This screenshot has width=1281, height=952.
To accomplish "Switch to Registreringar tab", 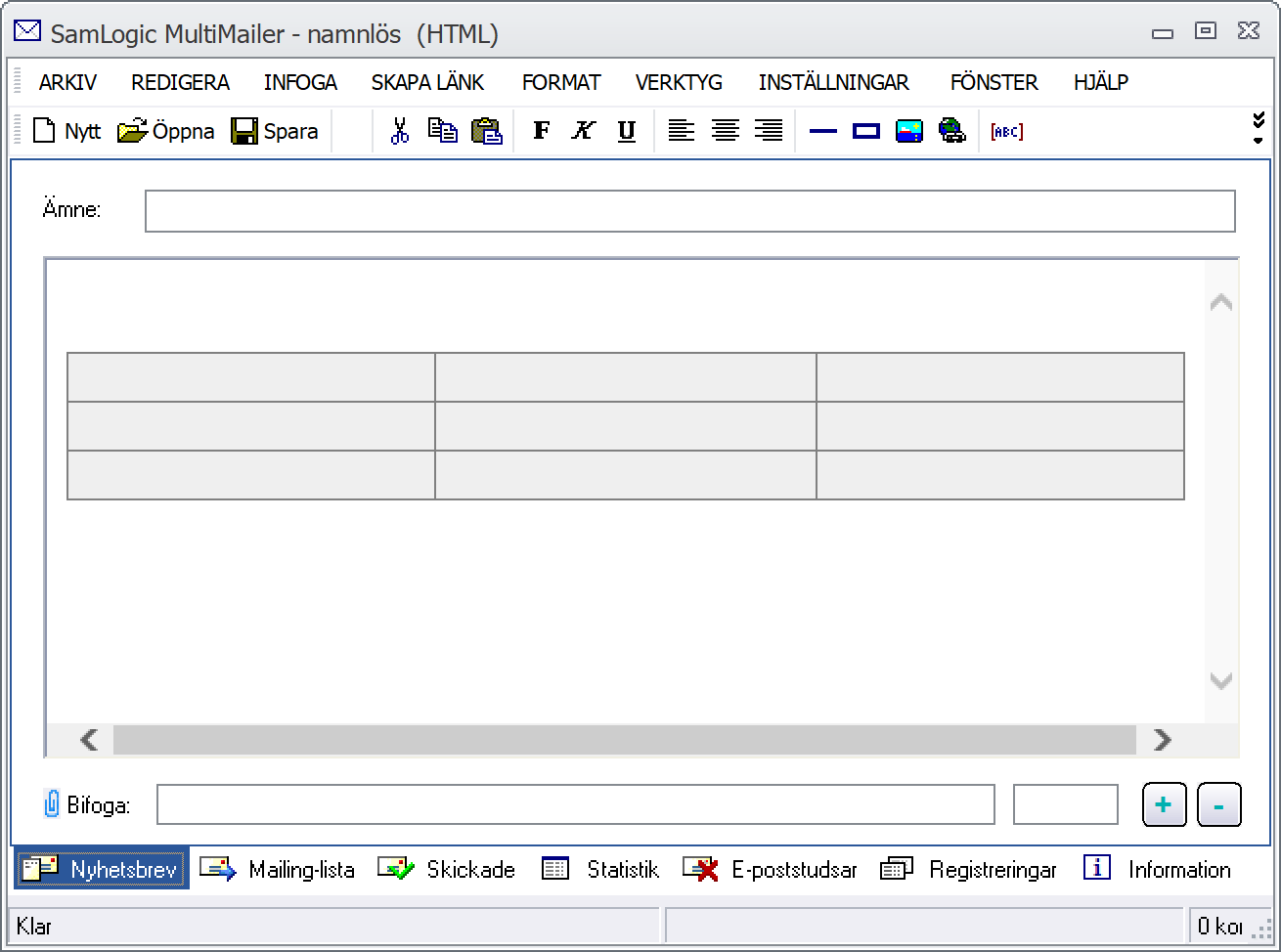I will (x=968, y=869).
